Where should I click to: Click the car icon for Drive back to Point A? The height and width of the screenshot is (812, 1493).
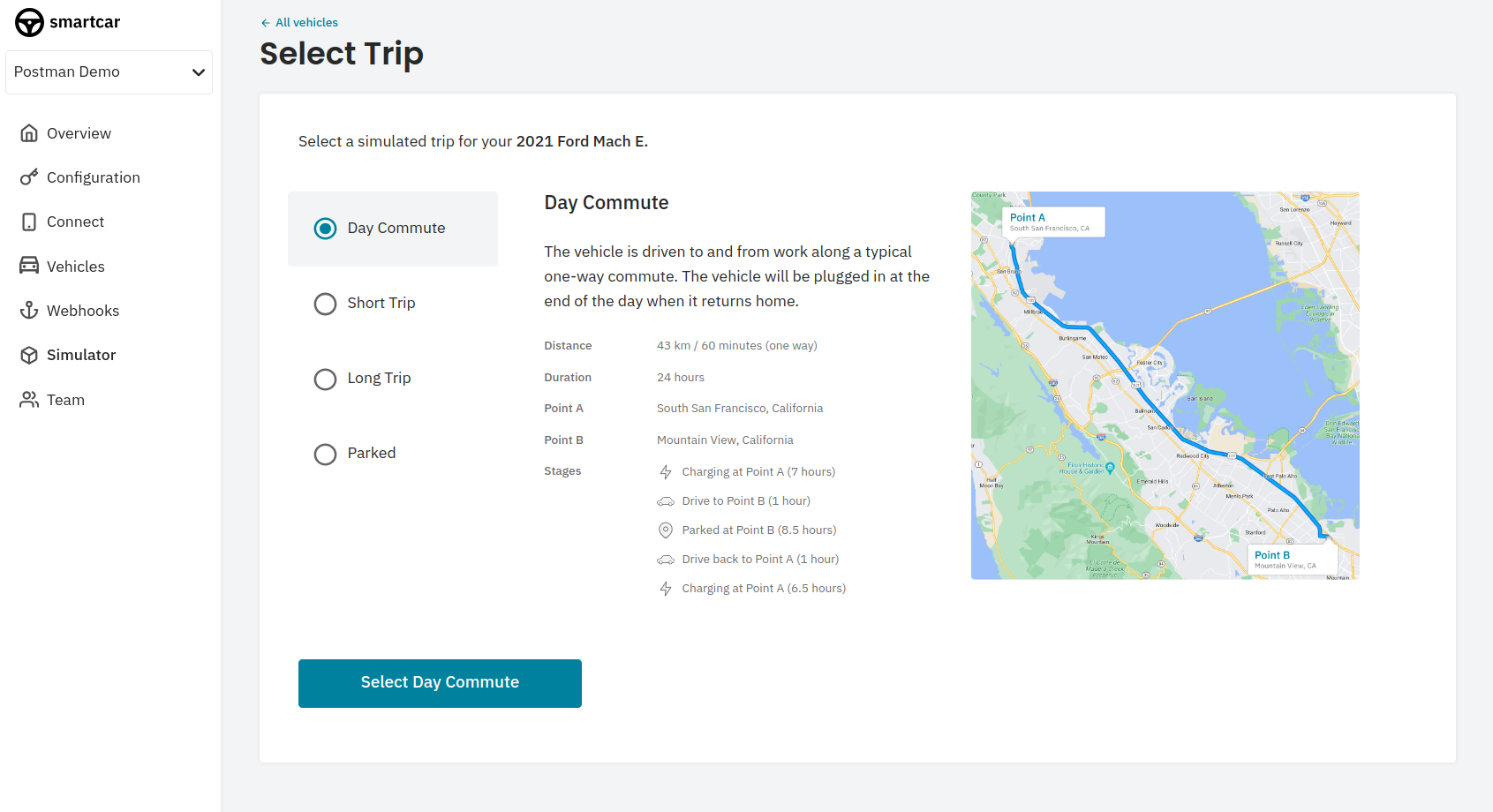tap(666, 560)
